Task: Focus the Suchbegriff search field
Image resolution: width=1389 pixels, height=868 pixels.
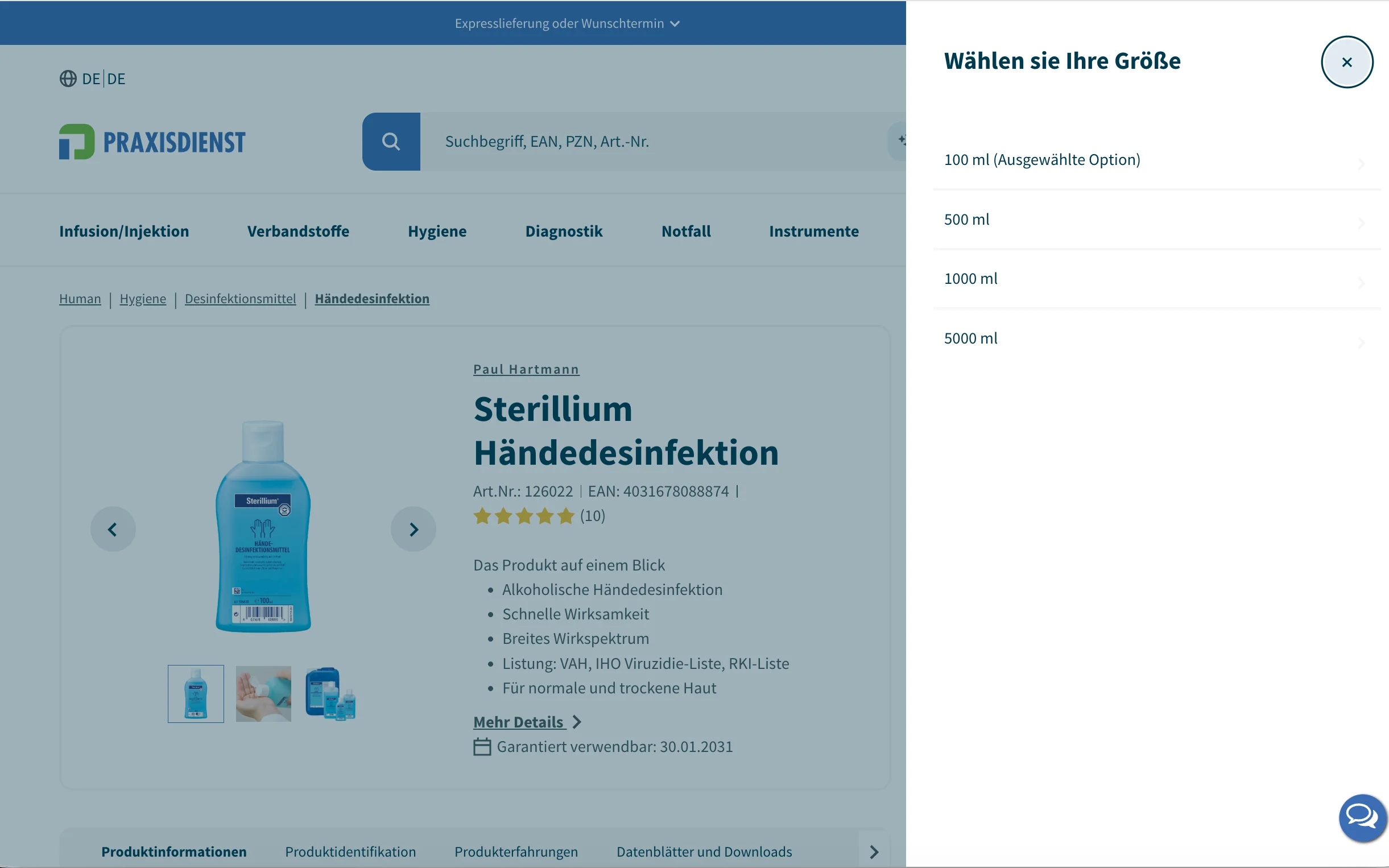Action: [654, 141]
